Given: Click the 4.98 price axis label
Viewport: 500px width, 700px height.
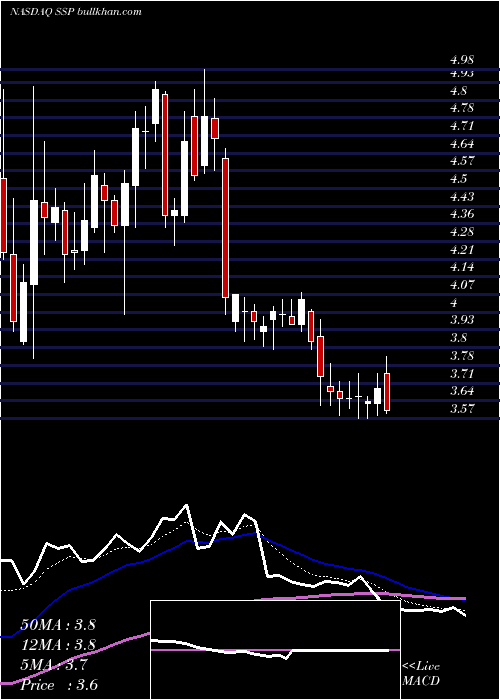Looking at the screenshot, I should (x=462, y=60).
